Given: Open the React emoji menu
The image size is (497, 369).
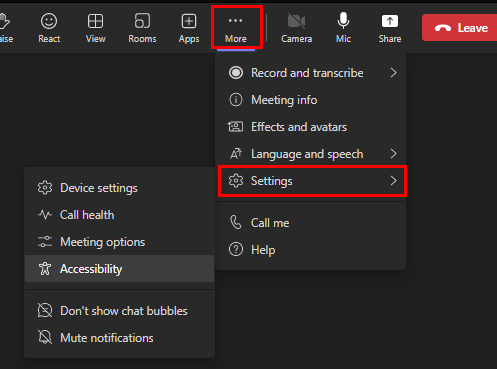Looking at the screenshot, I should [x=49, y=28].
